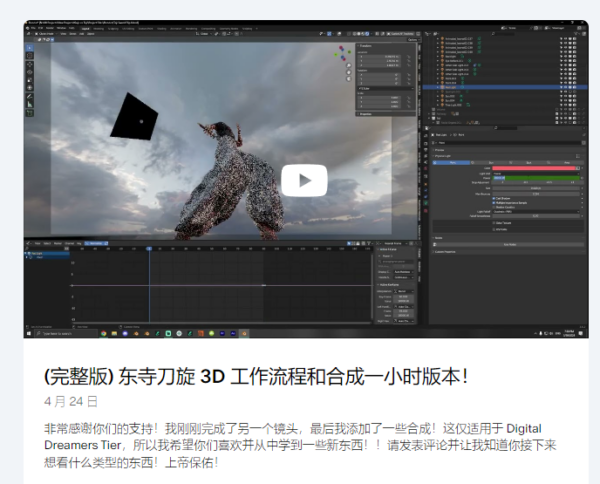This screenshot has height=484, width=600.
Task: Select the Select Box tool in Blender's toolbar
Action: 30,47
